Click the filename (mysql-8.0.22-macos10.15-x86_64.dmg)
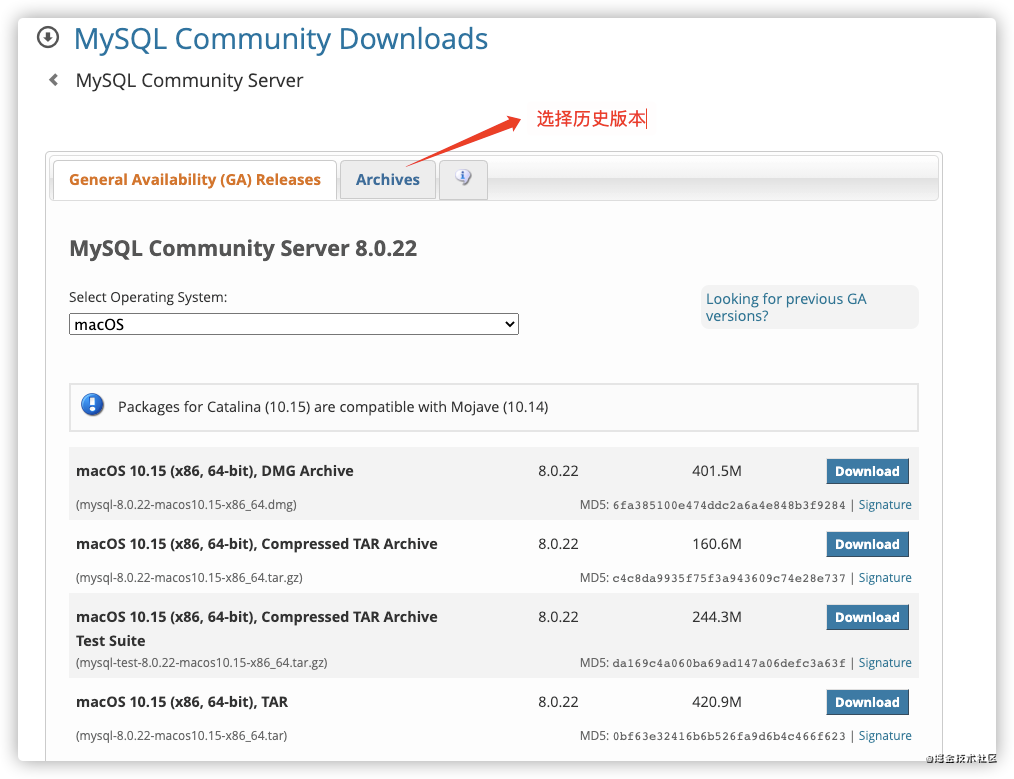 click(186, 504)
